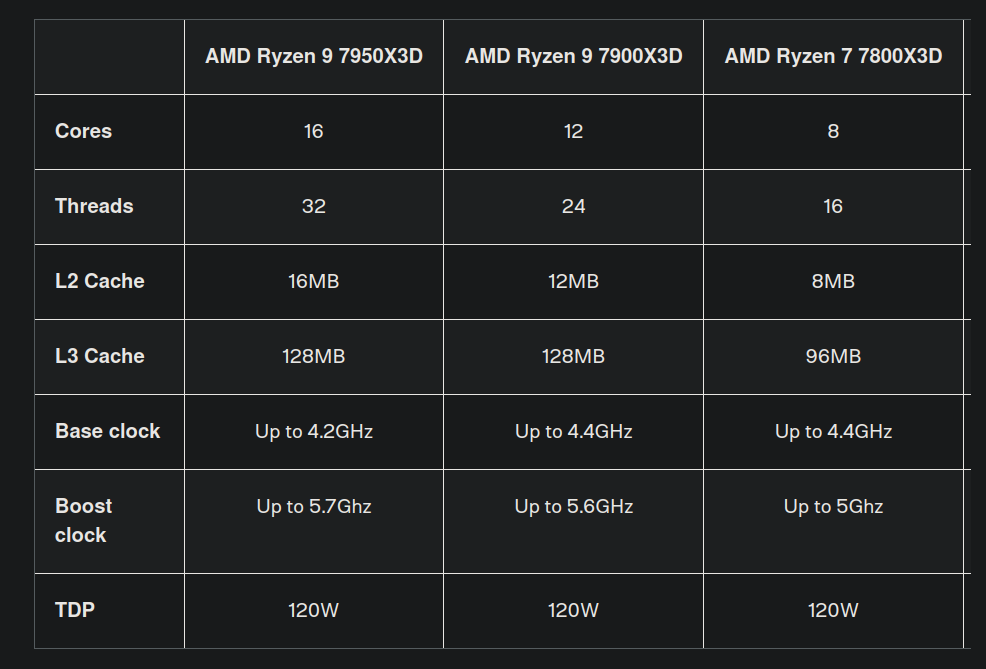Select the 24 threads value cell
Screen dimensions: 986x669
[573, 206]
